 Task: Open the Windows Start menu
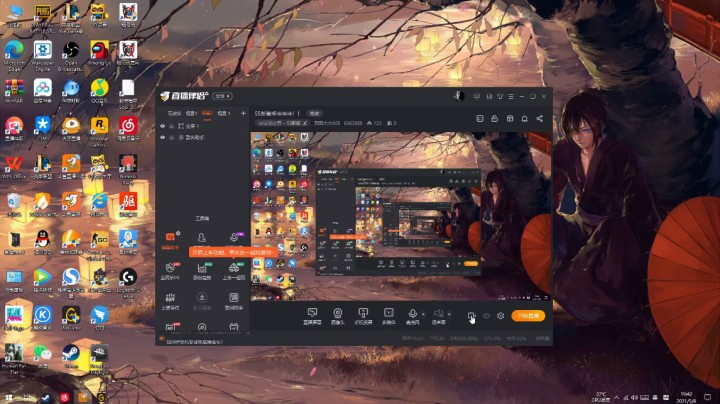click(9, 398)
